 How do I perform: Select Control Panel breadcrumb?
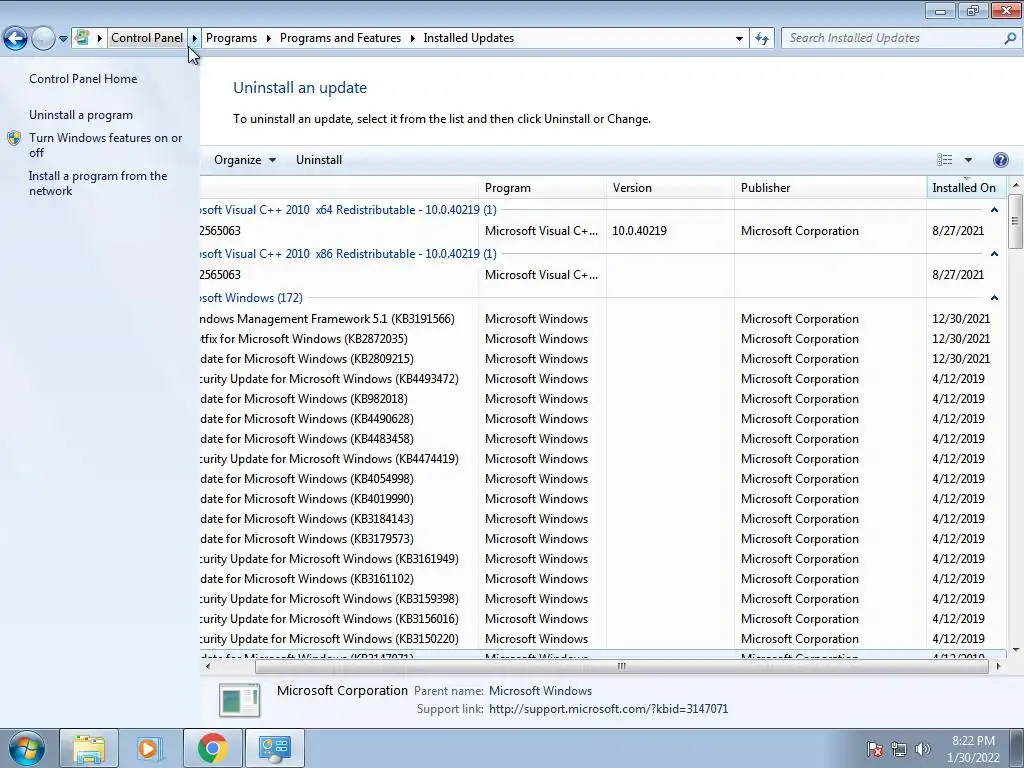click(x=147, y=38)
